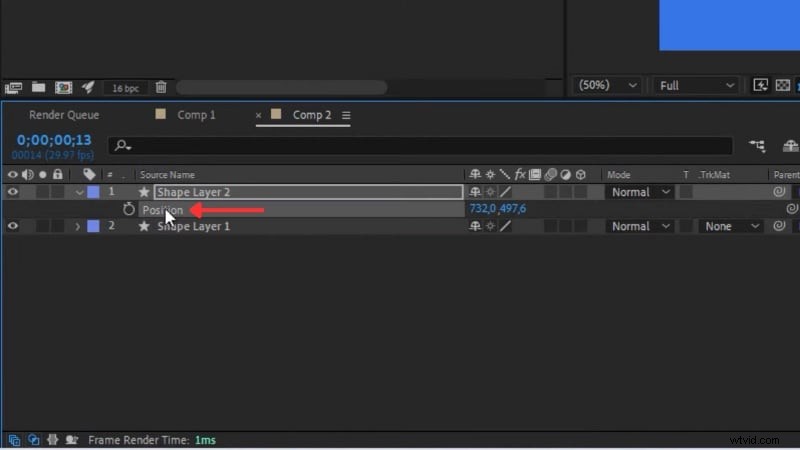Image resolution: width=800 pixels, height=450 pixels.
Task: Expand Shape Layer 1 properties
Action: pyautogui.click(x=78, y=226)
